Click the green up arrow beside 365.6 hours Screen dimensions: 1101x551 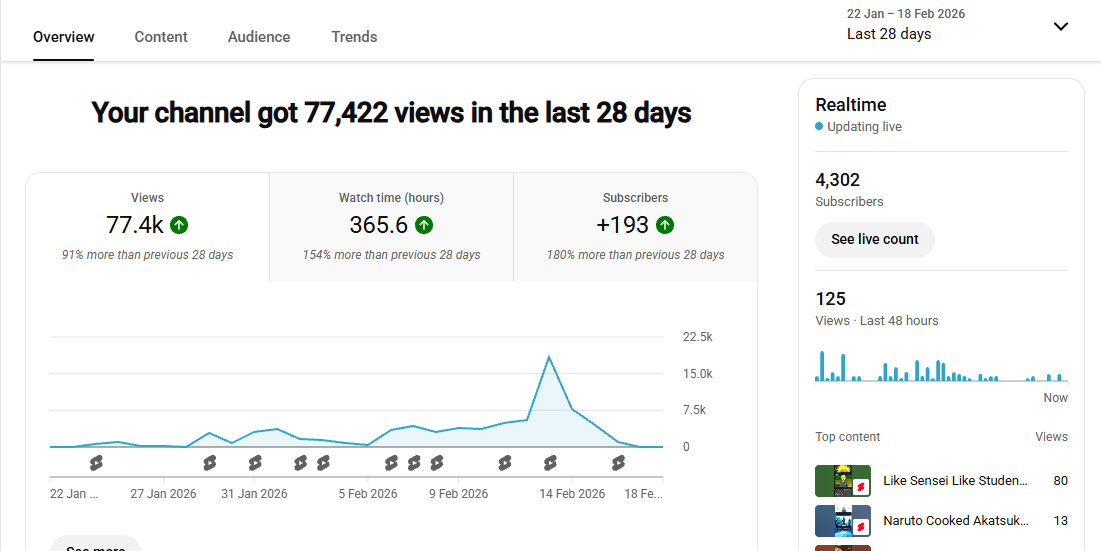point(424,225)
